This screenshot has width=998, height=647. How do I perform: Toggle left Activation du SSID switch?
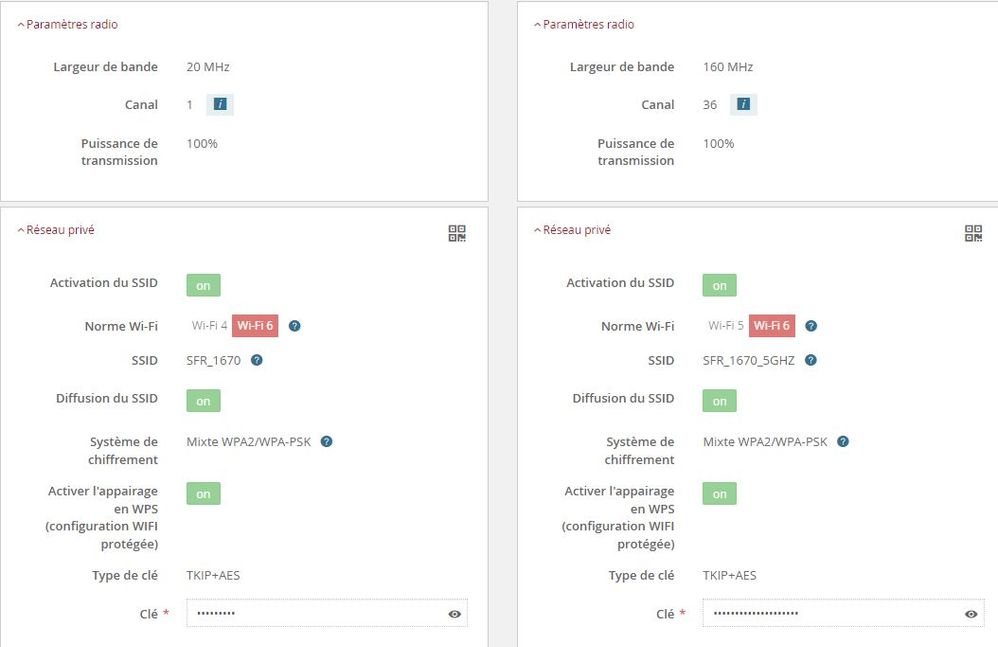tap(203, 285)
